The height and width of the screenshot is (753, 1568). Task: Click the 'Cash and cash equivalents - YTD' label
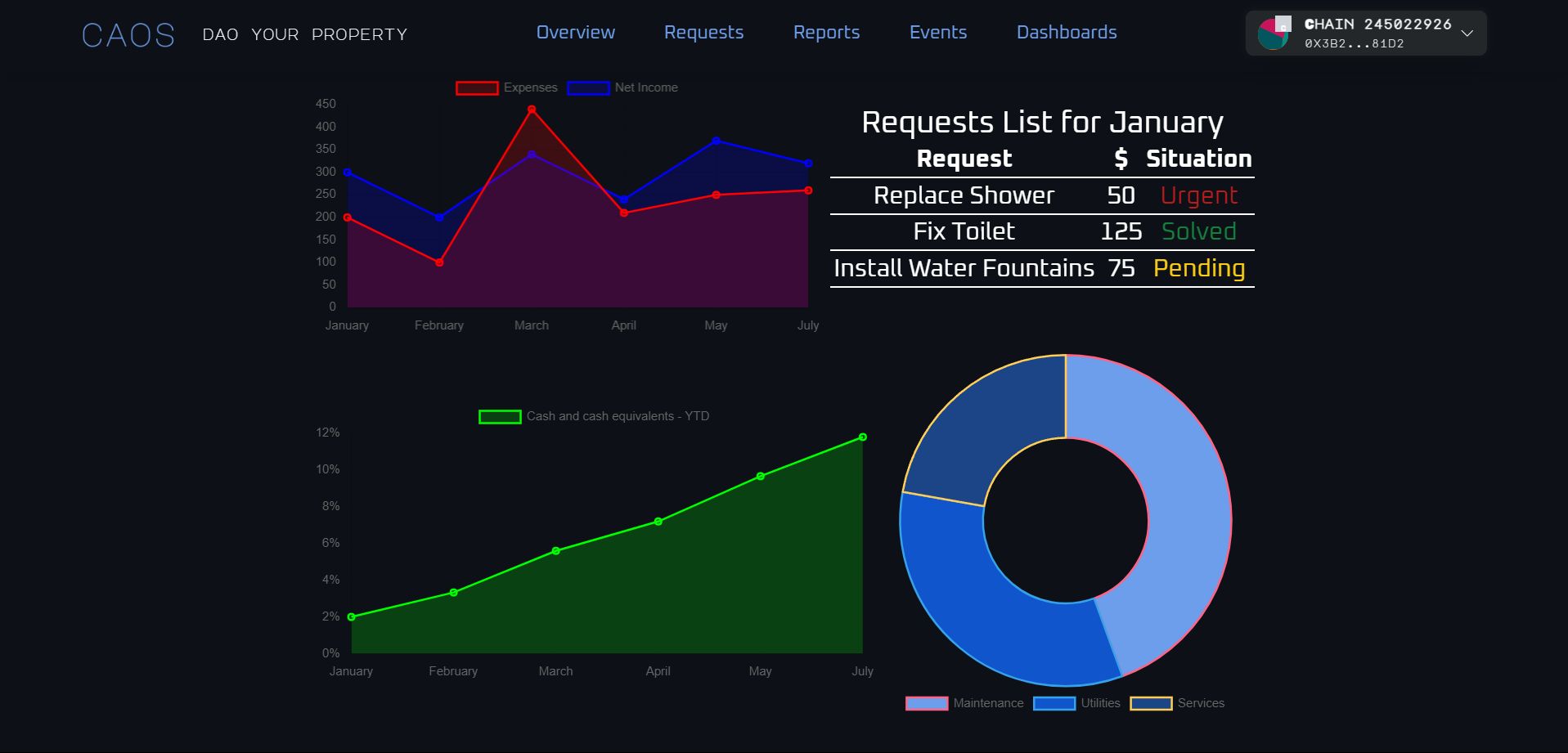click(618, 416)
